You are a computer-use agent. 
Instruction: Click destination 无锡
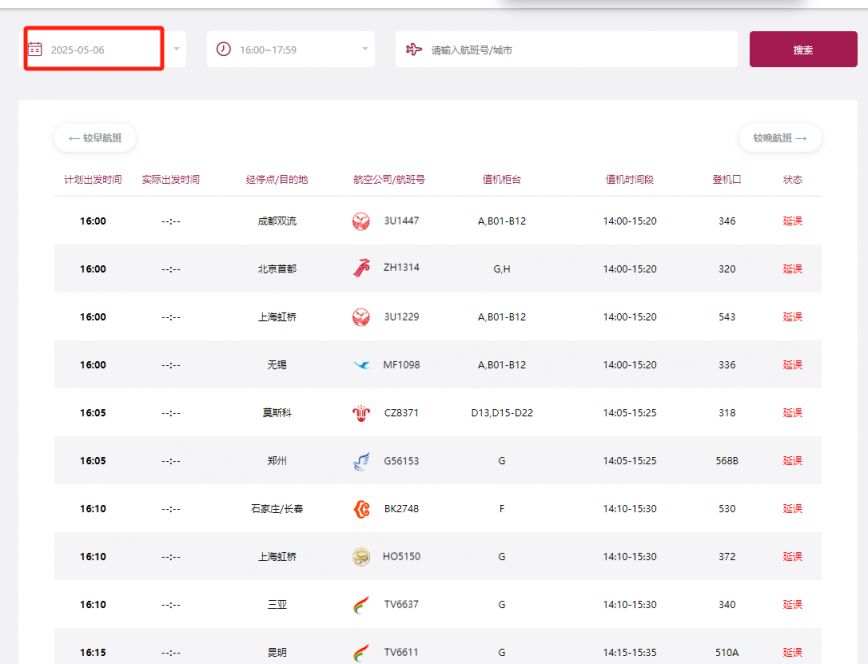click(x=277, y=365)
